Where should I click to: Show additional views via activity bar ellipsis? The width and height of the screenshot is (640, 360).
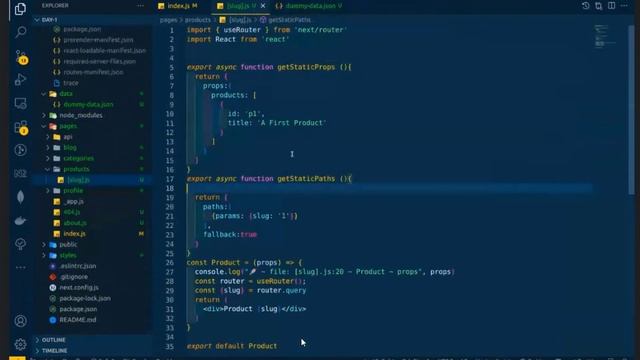20,267
